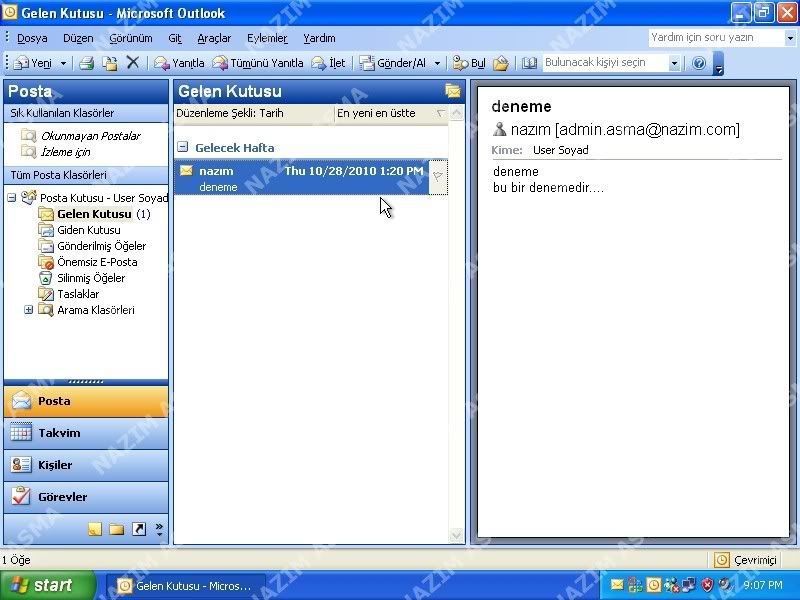Click the Help question mark icon
This screenshot has width=800, height=600.
[699, 63]
